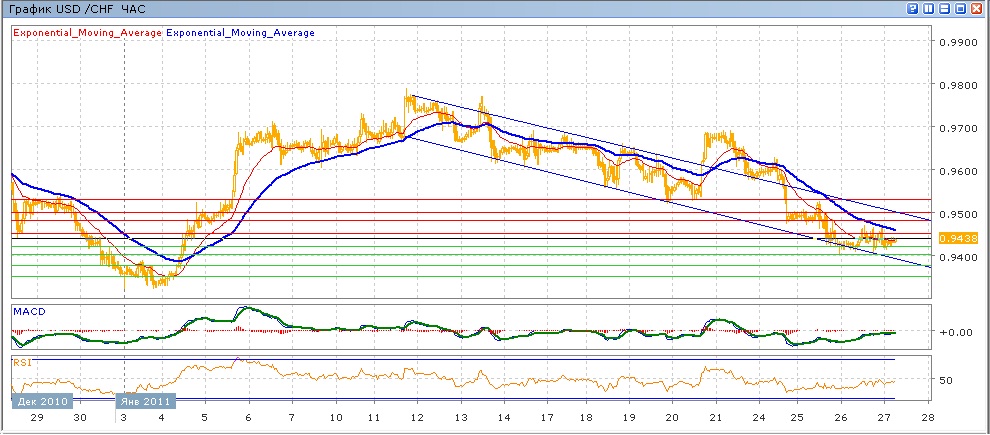The width and height of the screenshot is (990, 435).
Task: Tile chart vertically using two-column icon
Action: coord(929,8)
